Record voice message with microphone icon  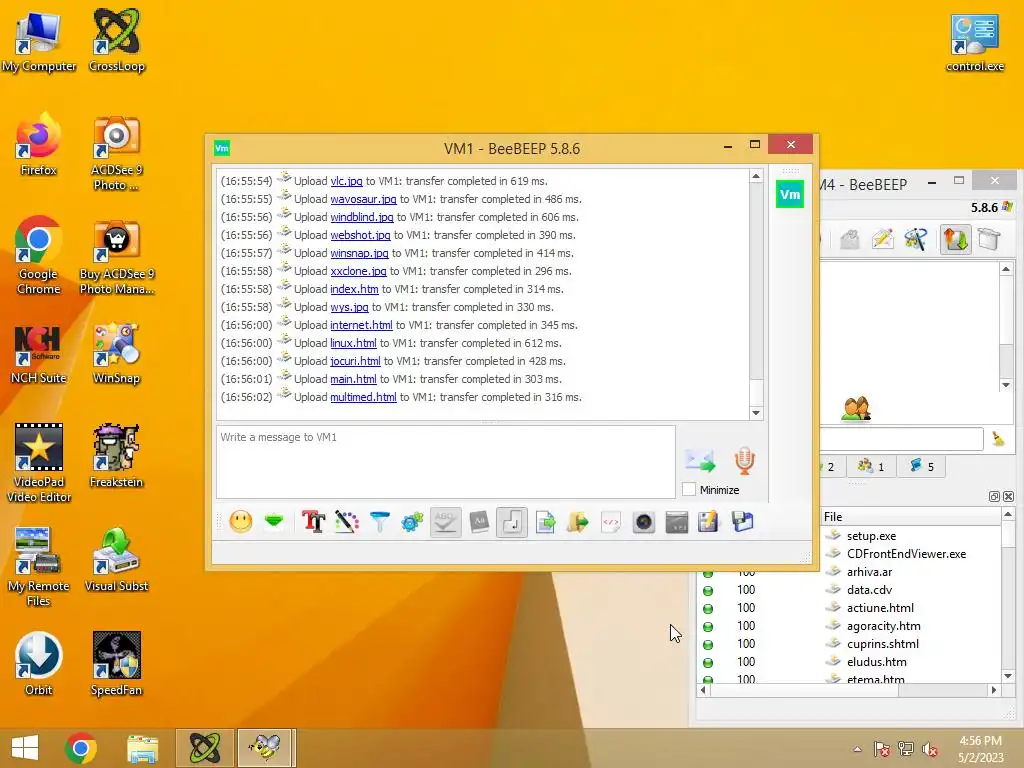(x=744, y=460)
